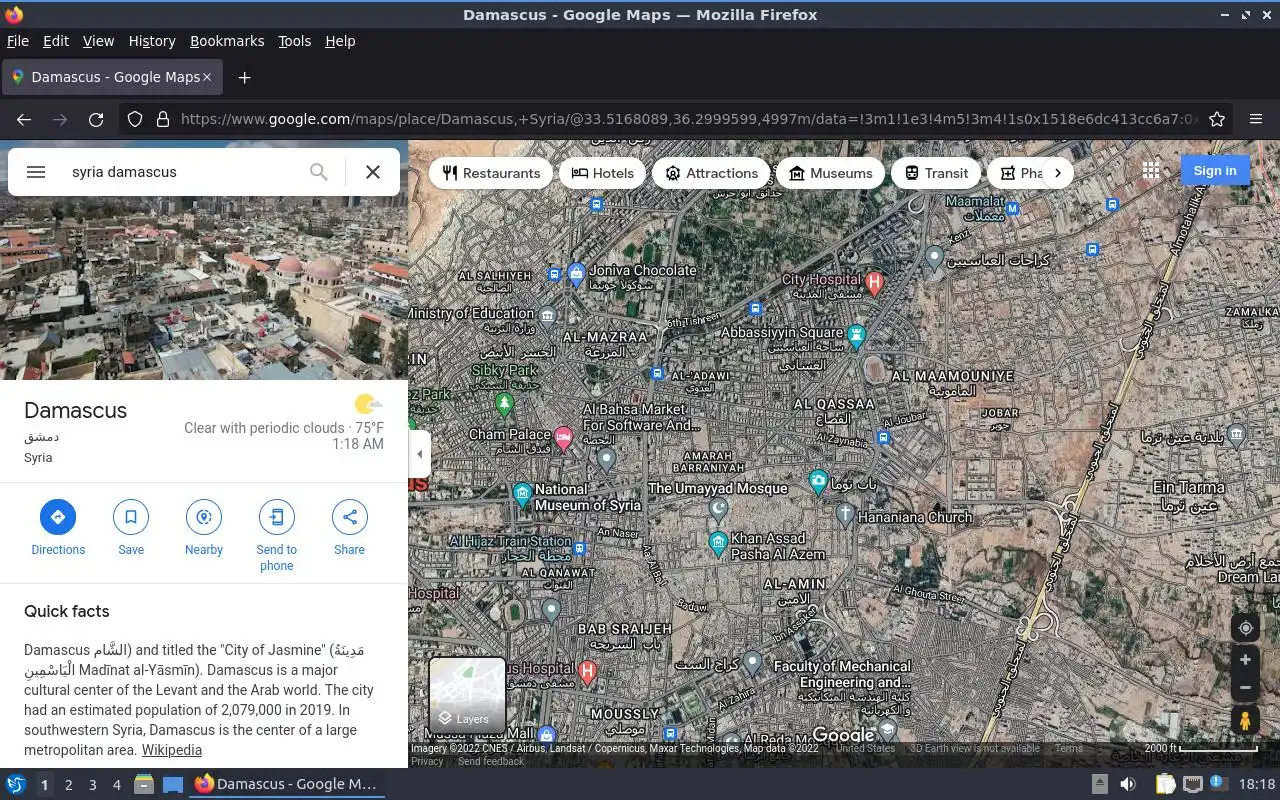
Task: Open the File menu
Action: [17, 41]
